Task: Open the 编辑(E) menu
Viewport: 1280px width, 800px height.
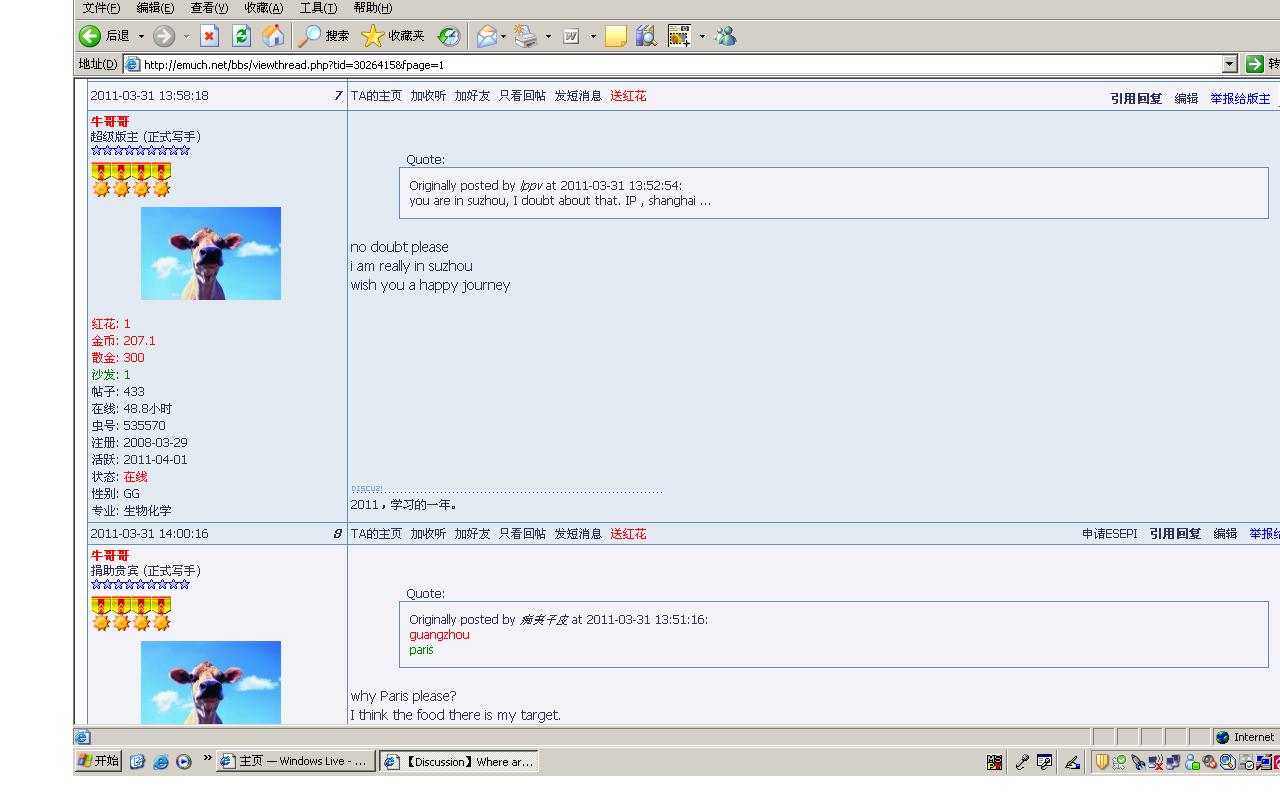Action: (155, 8)
